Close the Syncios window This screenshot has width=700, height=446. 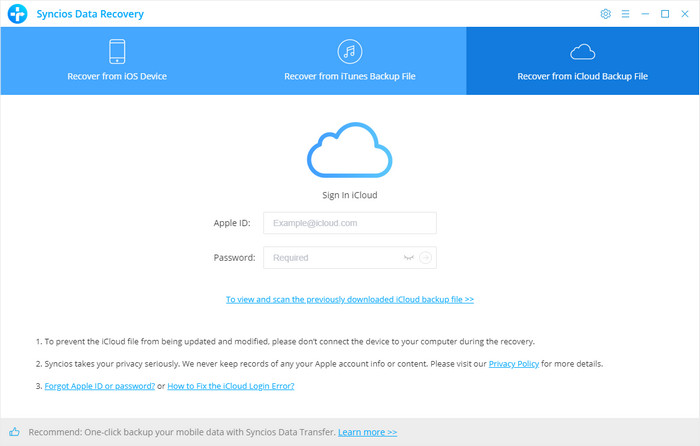[x=685, y=14]
